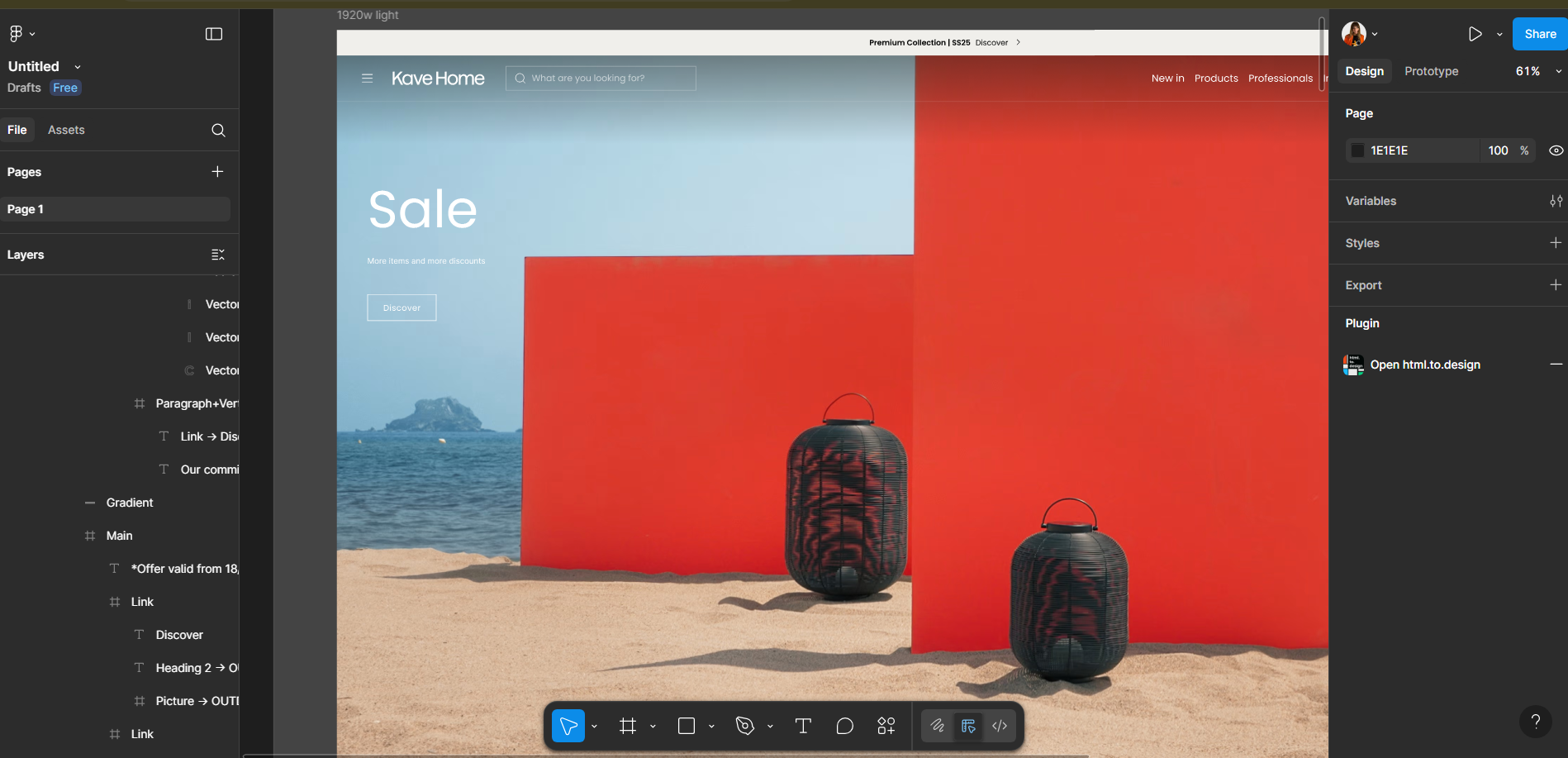Select the Pen tool

746,726
